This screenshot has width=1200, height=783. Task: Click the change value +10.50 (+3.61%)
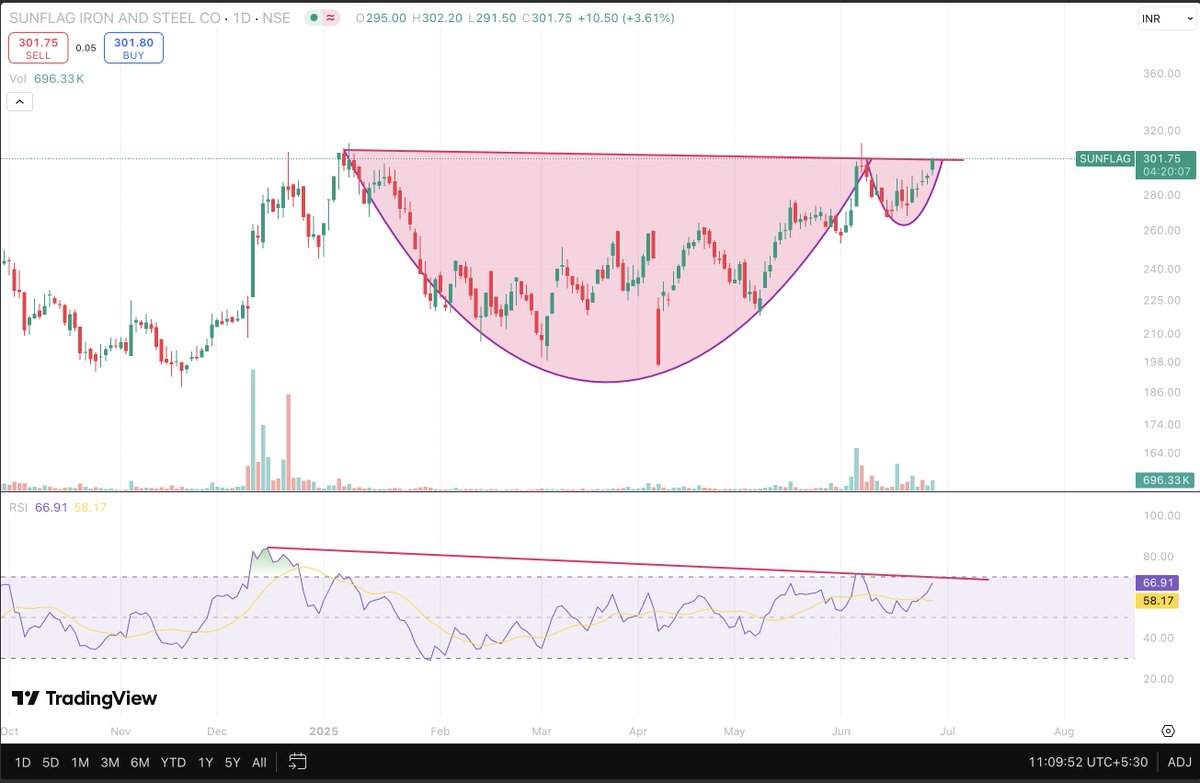click(x=624, y=19)
